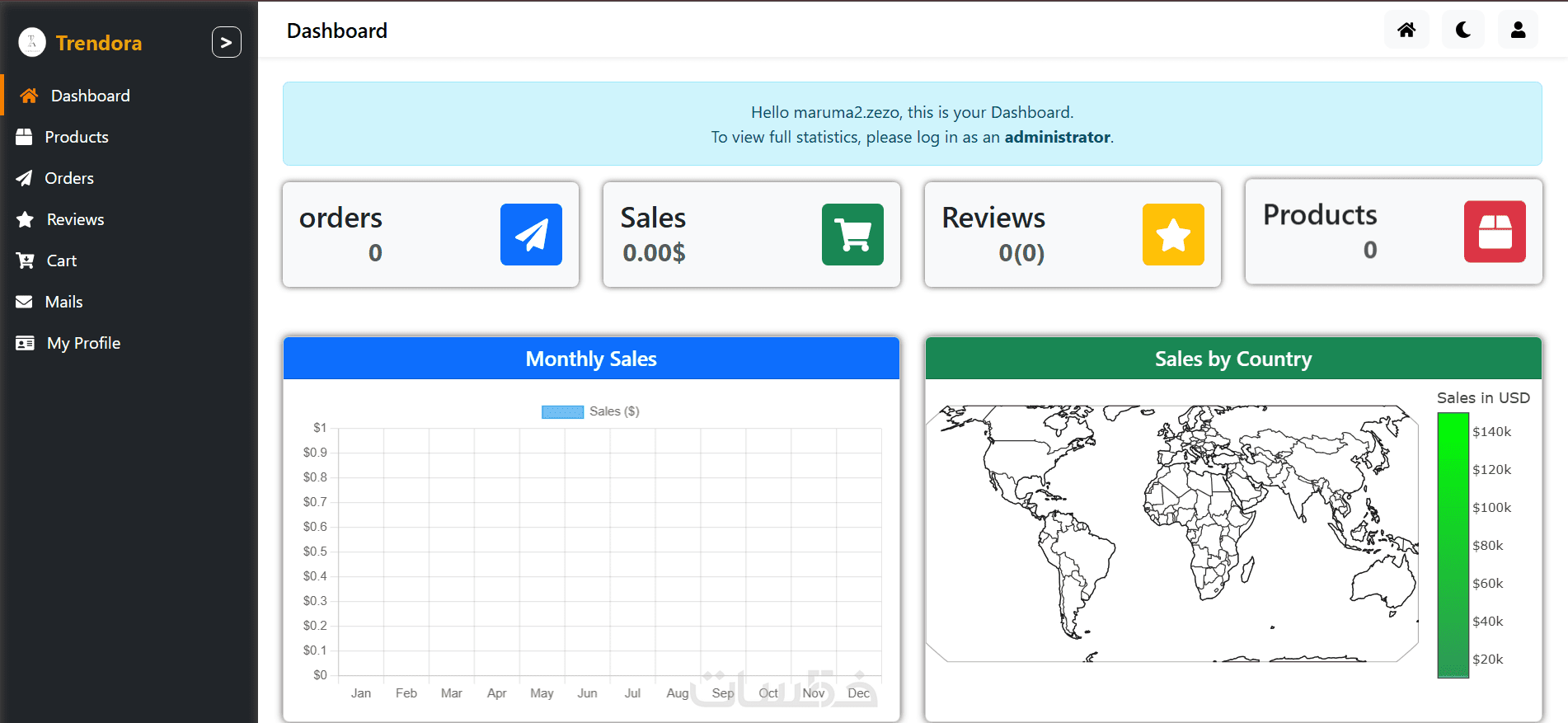Click the world map in Sales by Country
This screenshot has width=1568, height=723.
[x=1171, y=533]
